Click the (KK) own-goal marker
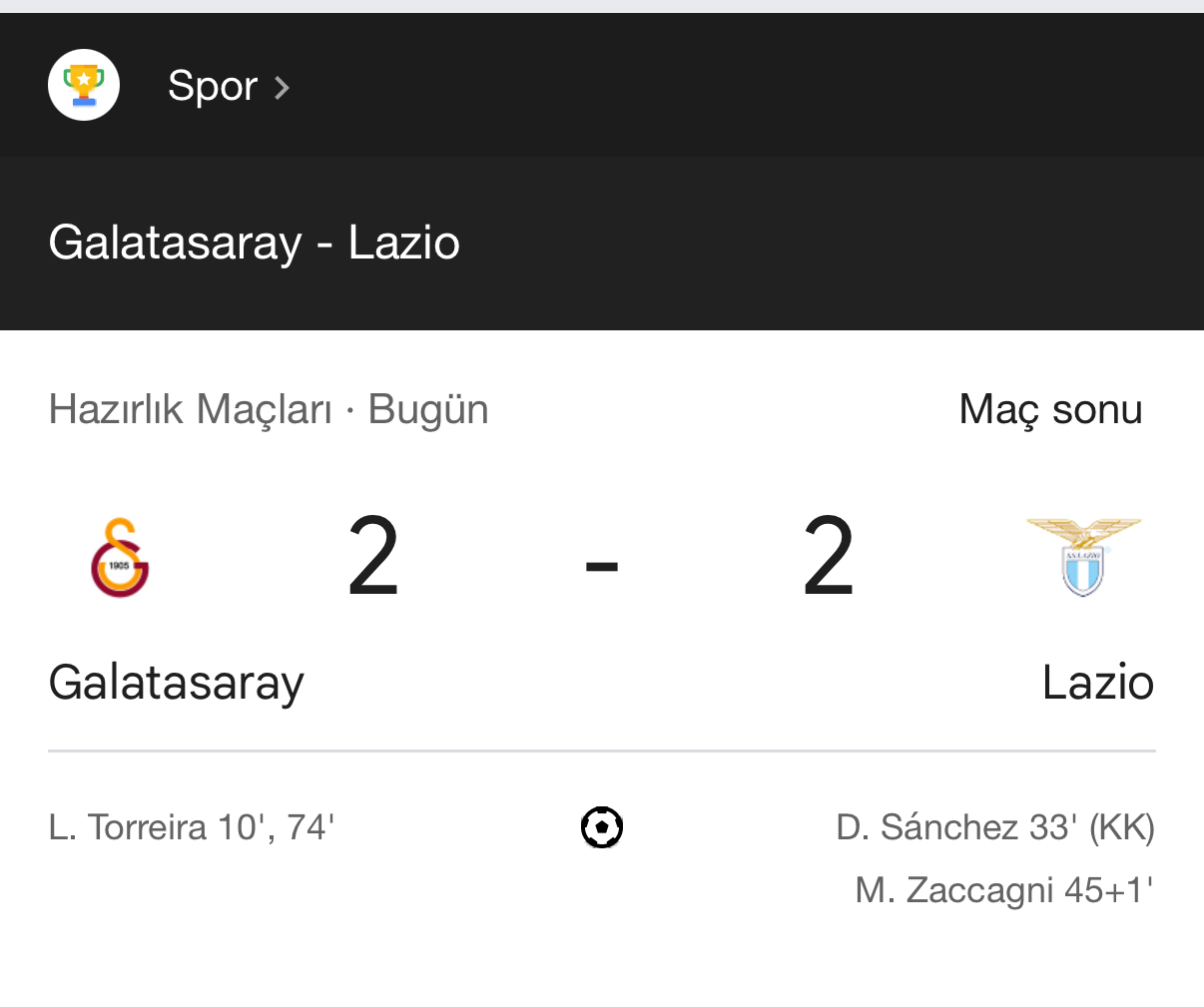 pyautogui.click(x=1121, y=827)
